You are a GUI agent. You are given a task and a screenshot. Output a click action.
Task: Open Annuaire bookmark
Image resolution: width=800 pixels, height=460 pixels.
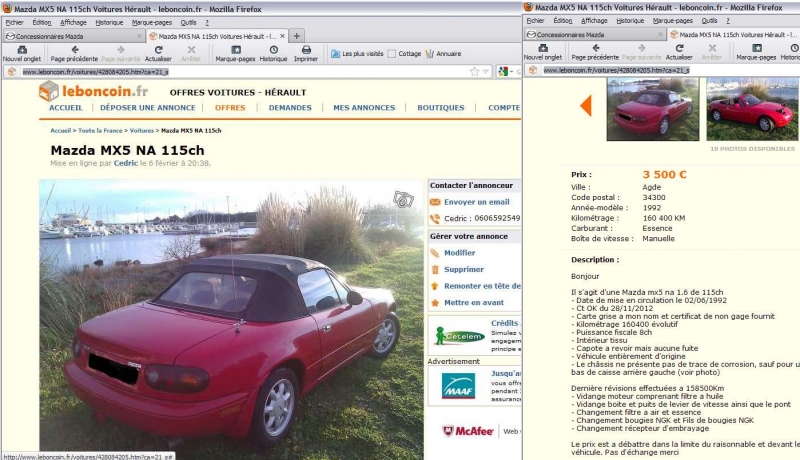coord(443,54)
